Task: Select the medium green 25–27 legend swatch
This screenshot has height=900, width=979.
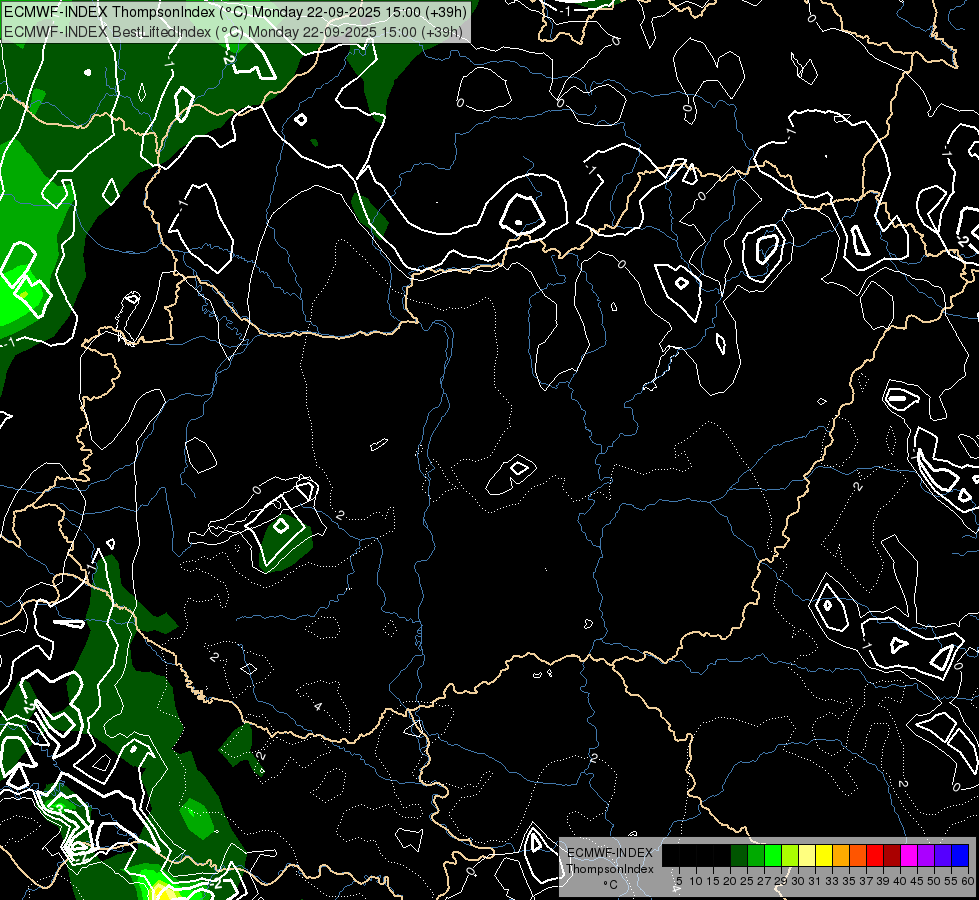Action: coord(756,856)
